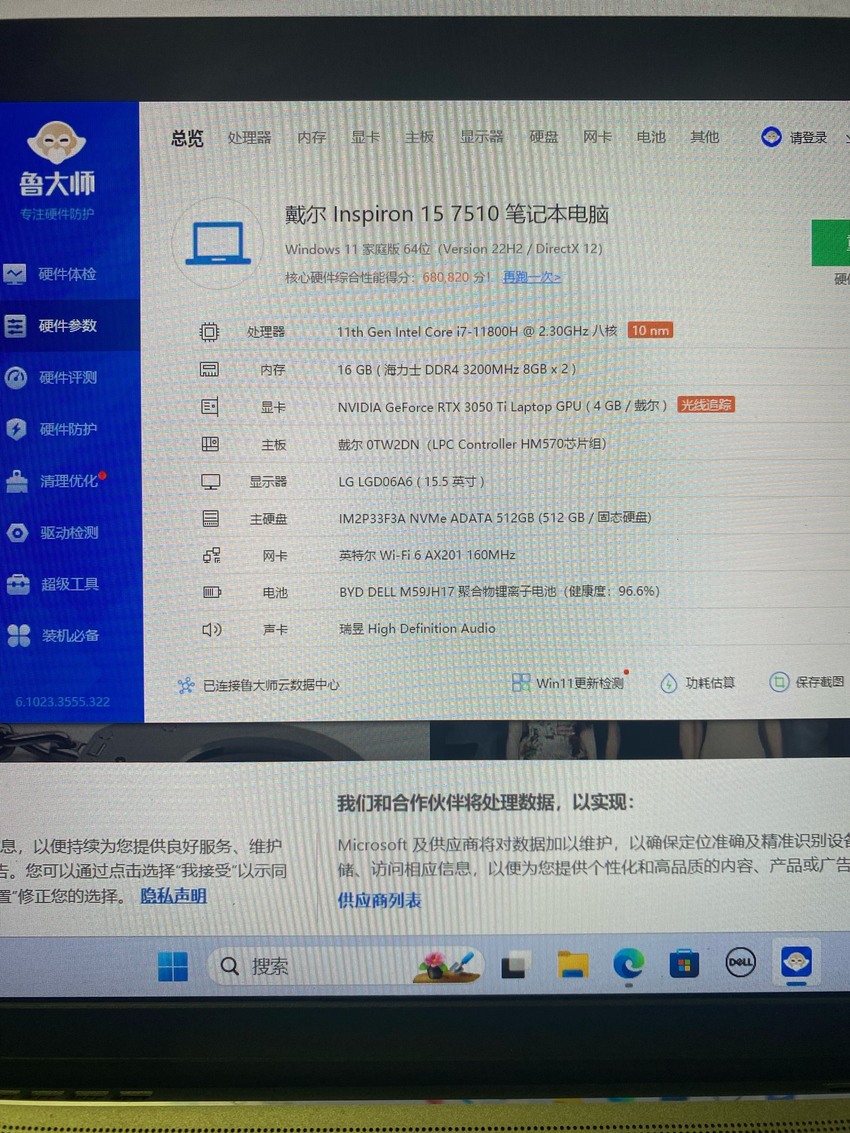Open File Explorer from taskbar

[573, 964]
